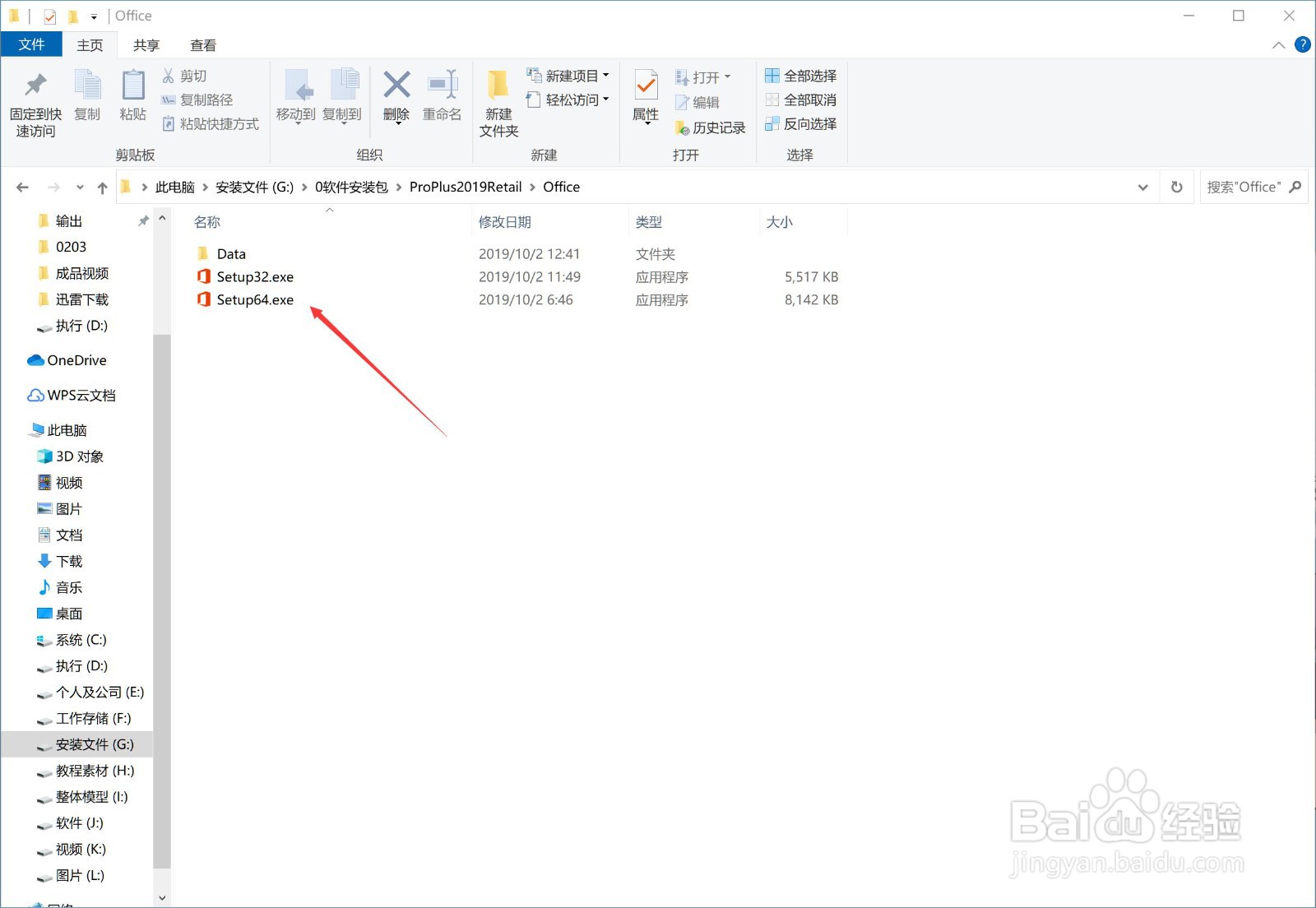The width and height of the screenshot is (1316, 908).
Task: Click ProPlus2019Retail in the breadcrumb
Action: coord(466,187)
